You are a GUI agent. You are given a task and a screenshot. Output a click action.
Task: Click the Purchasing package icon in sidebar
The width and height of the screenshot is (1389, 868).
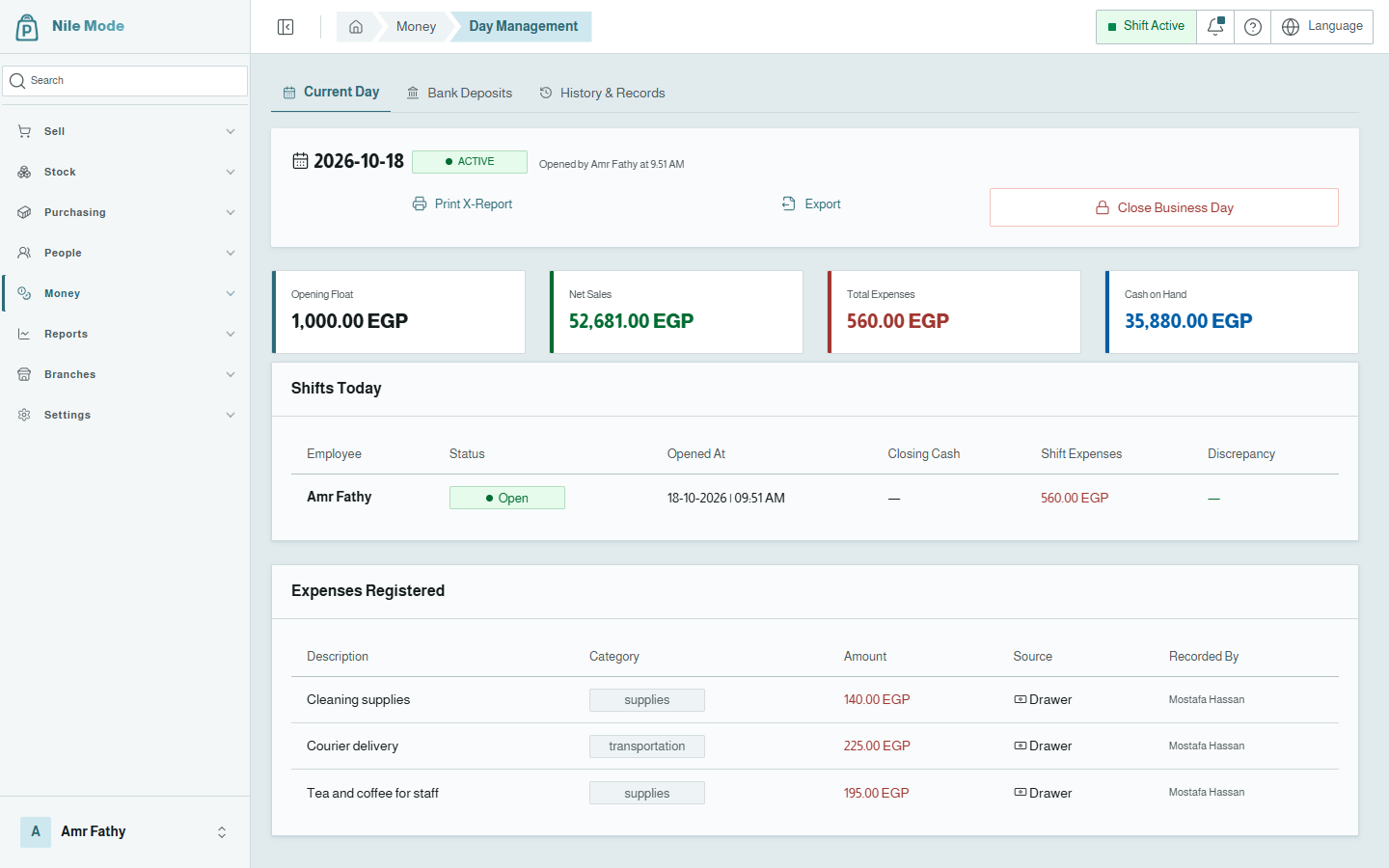tap(24, 212)
